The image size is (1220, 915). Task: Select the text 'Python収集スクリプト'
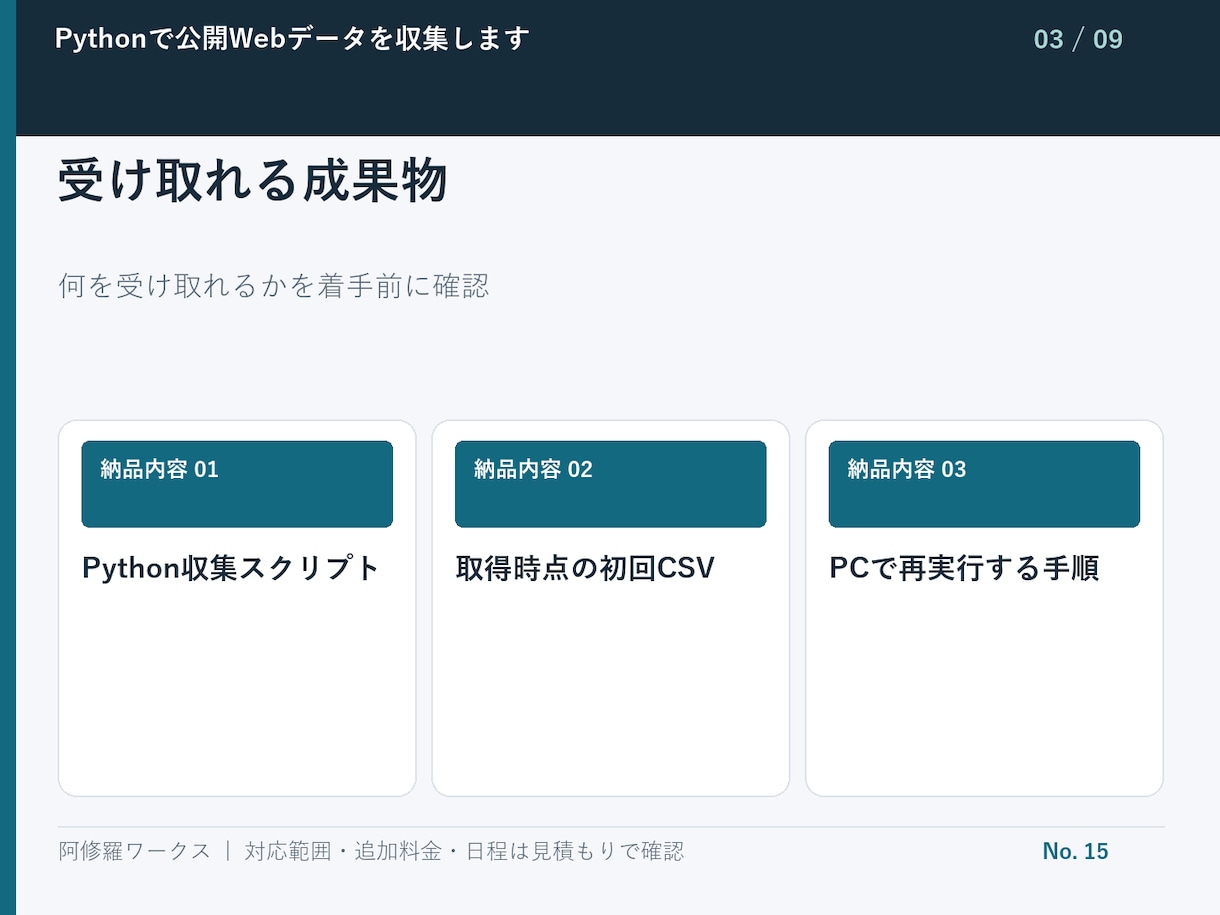click(x=231, y=568)
